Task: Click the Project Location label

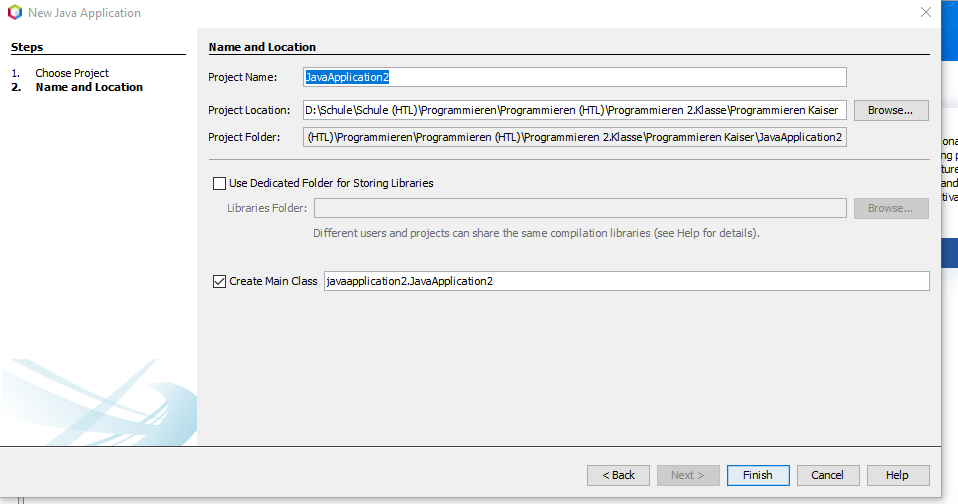Action: click(249, 110)
